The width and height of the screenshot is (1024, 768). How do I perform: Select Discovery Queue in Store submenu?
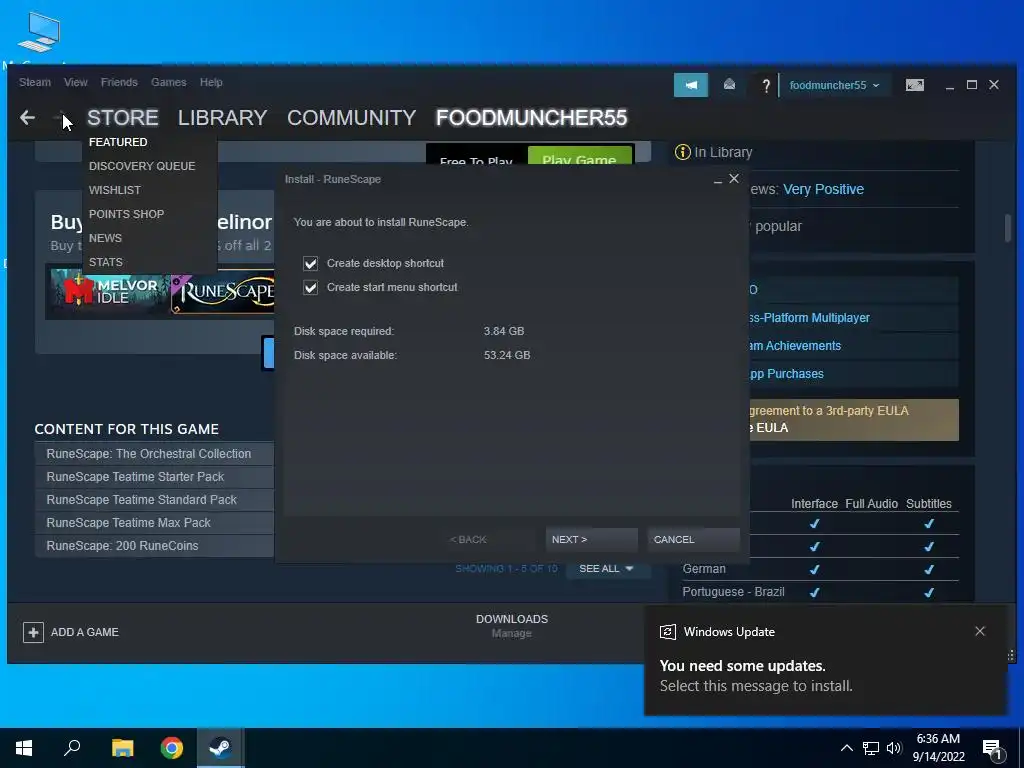point(142,166)
